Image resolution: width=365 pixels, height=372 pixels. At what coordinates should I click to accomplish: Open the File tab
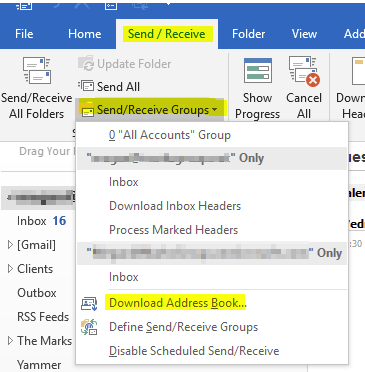(24, 34)
